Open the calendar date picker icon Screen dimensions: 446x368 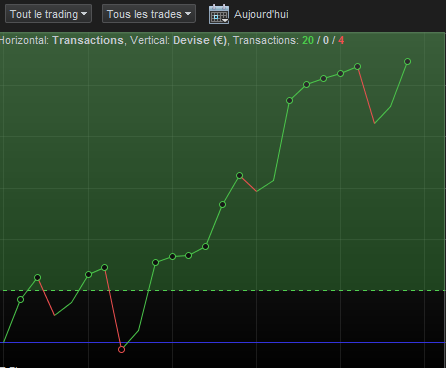click(219, 14)
